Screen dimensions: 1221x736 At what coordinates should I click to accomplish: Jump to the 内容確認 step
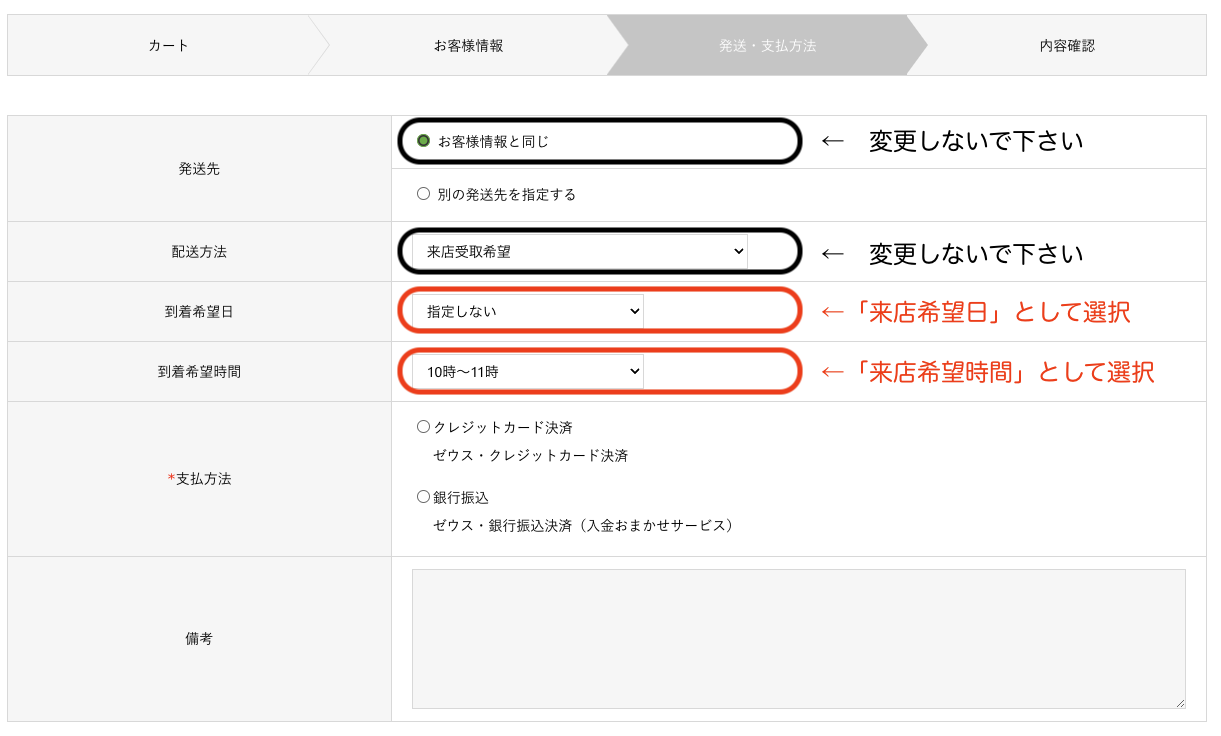coord(1067,45)
